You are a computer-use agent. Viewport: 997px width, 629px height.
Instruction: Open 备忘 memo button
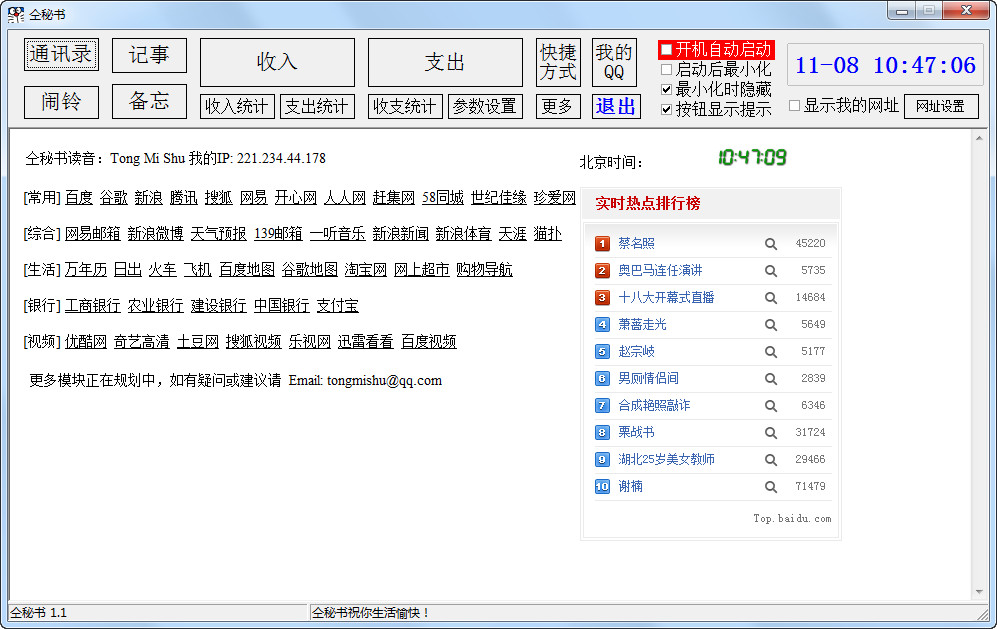coord(149,101)
